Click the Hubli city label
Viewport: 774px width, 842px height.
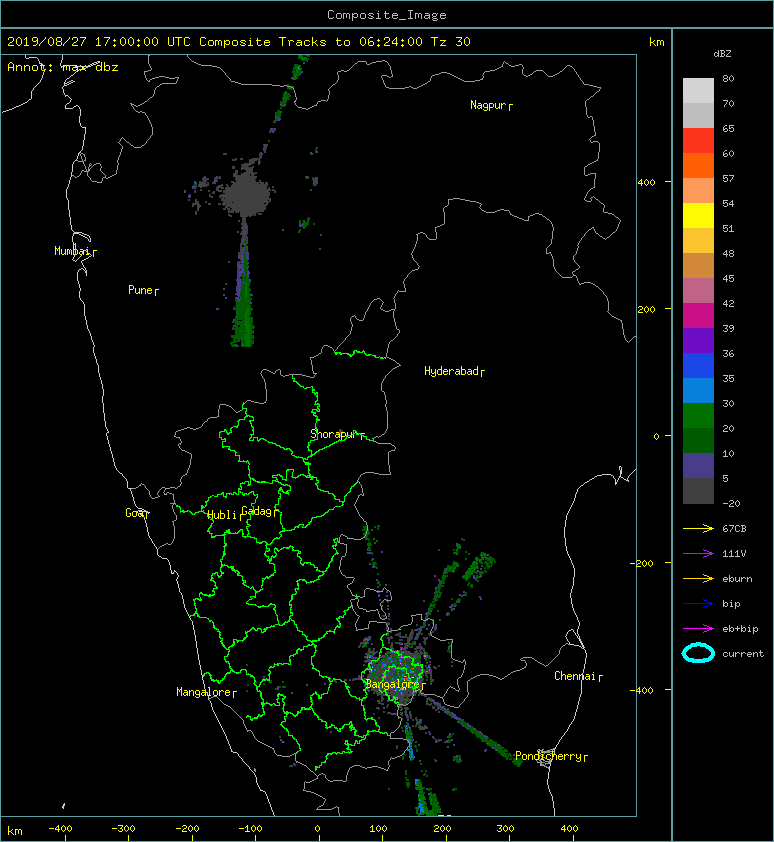222,515
